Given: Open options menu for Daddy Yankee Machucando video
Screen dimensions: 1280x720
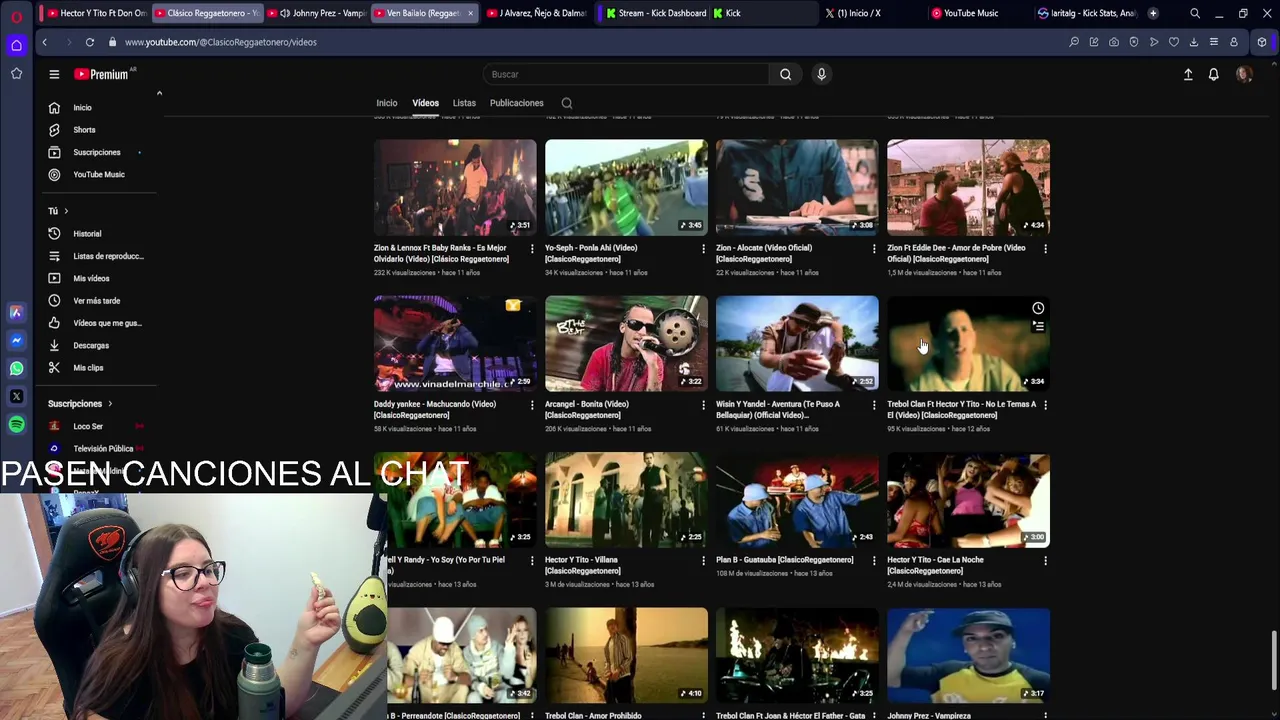Looking at the screenshot, I should (x=532, y=405).
